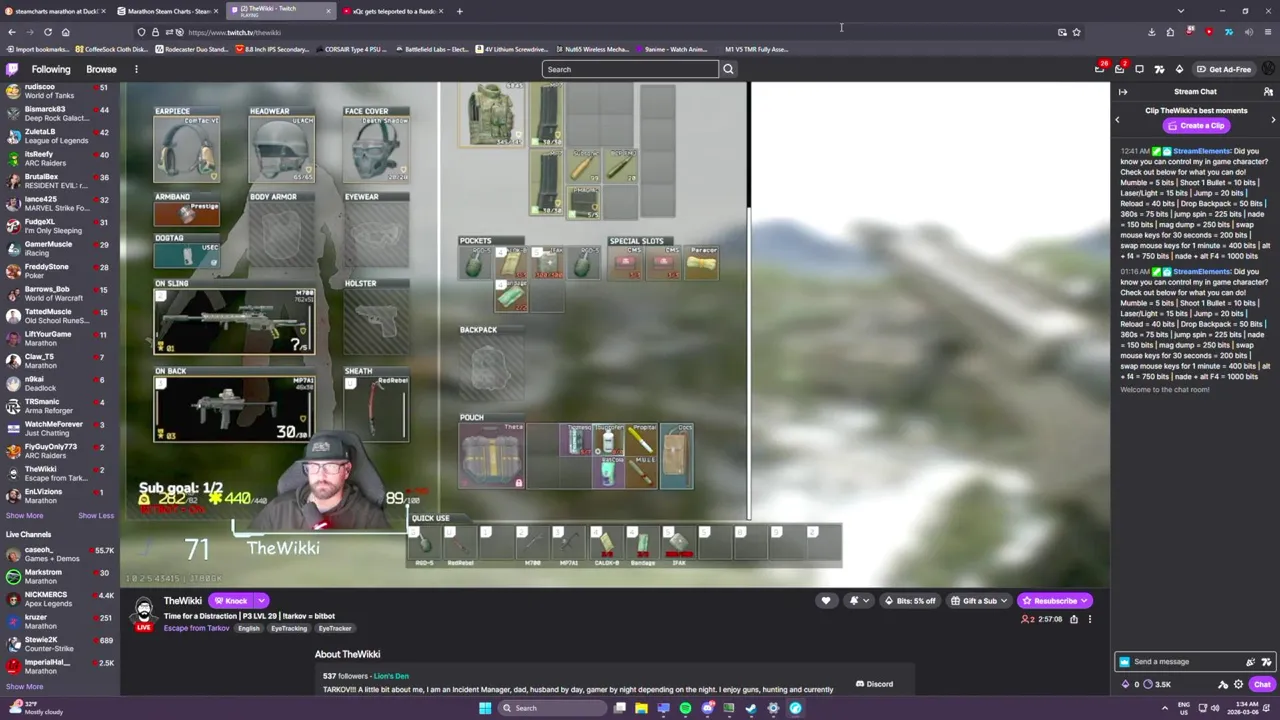Open the stream share icon
The height and width of the screenshot is (720, 1280).
1074,619
